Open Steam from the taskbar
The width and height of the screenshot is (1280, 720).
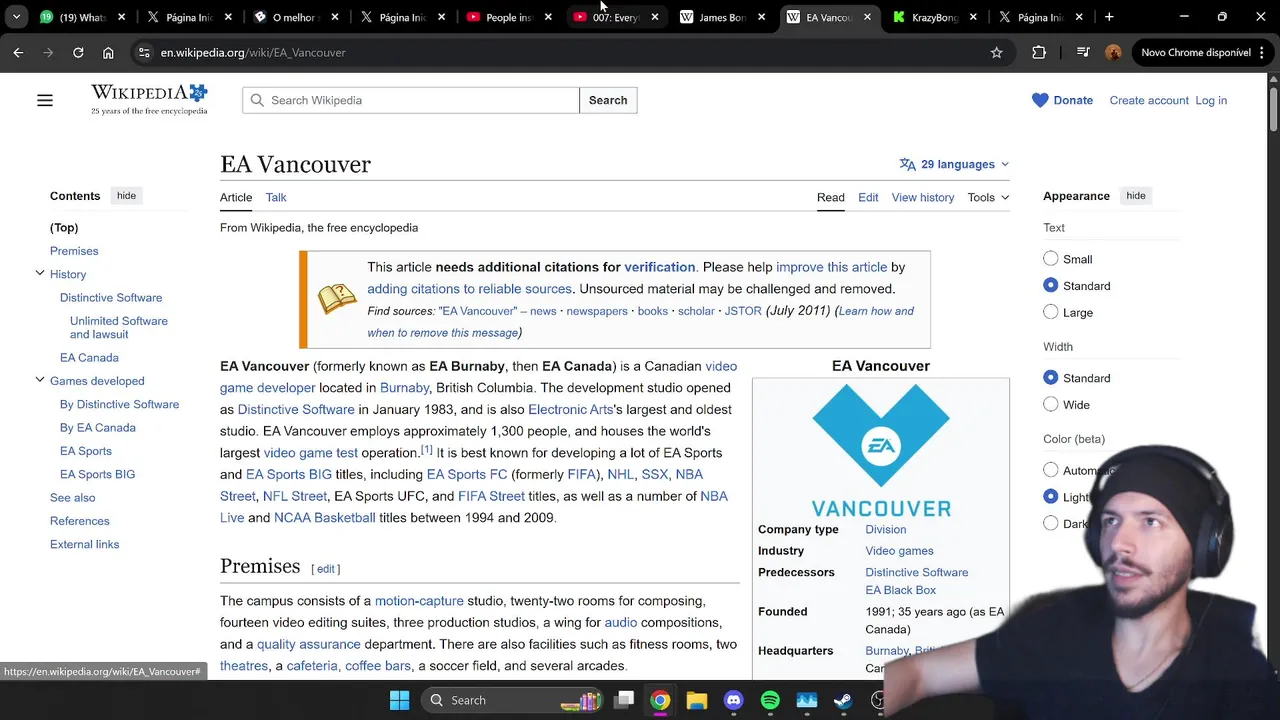click(x=843, y=700)
